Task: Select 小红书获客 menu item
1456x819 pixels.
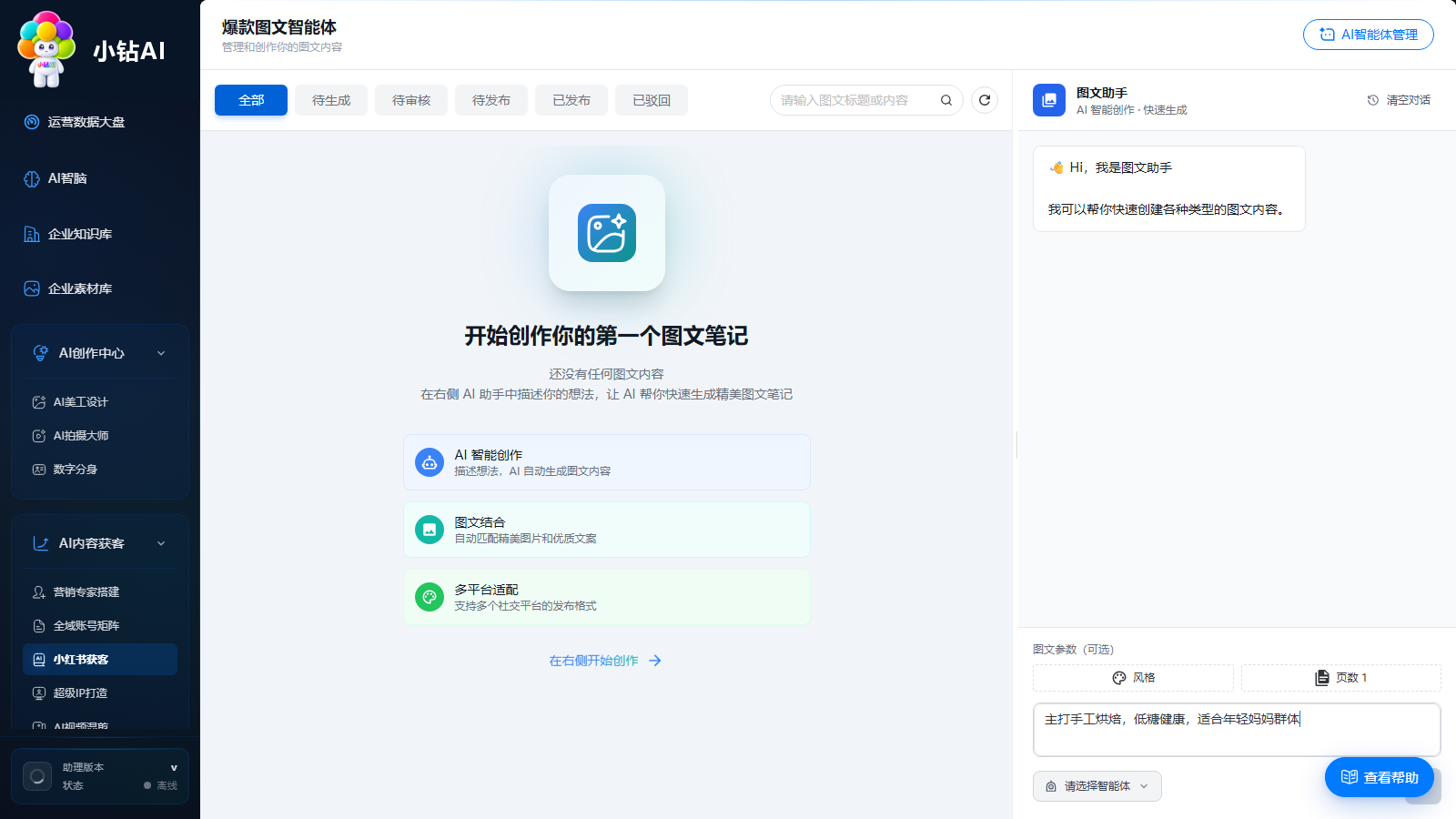Action: pos(100,660)
